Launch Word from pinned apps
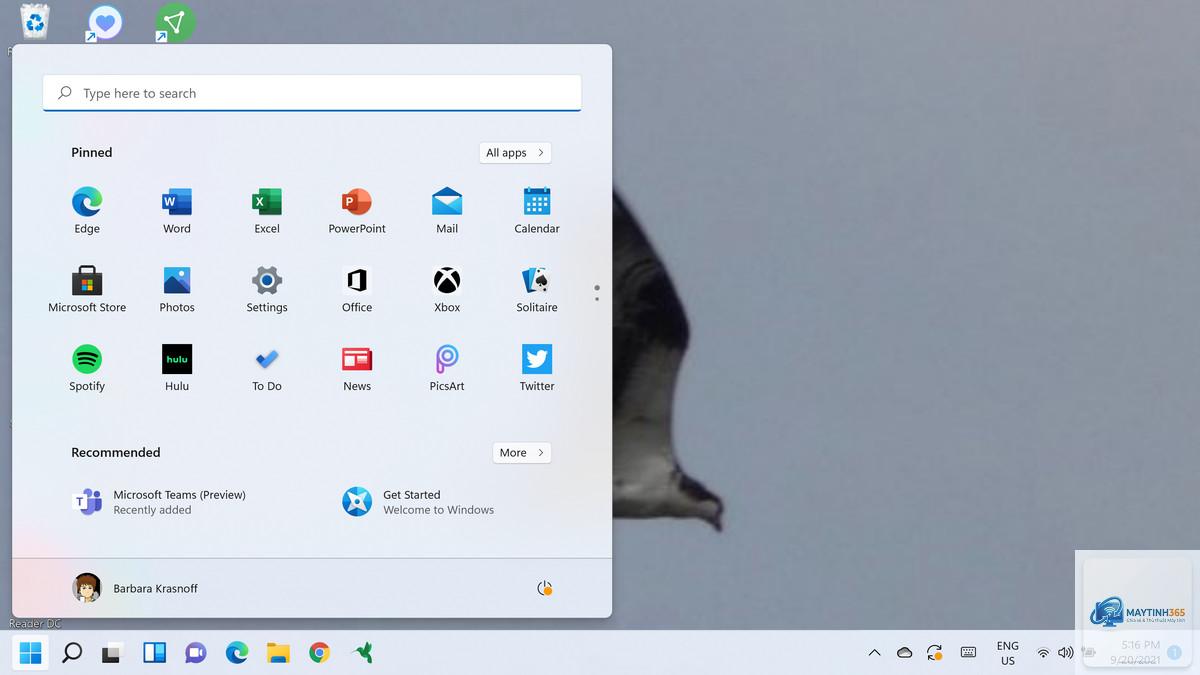The height and width of the screenshot is (675, 1200). click(177, 211)
